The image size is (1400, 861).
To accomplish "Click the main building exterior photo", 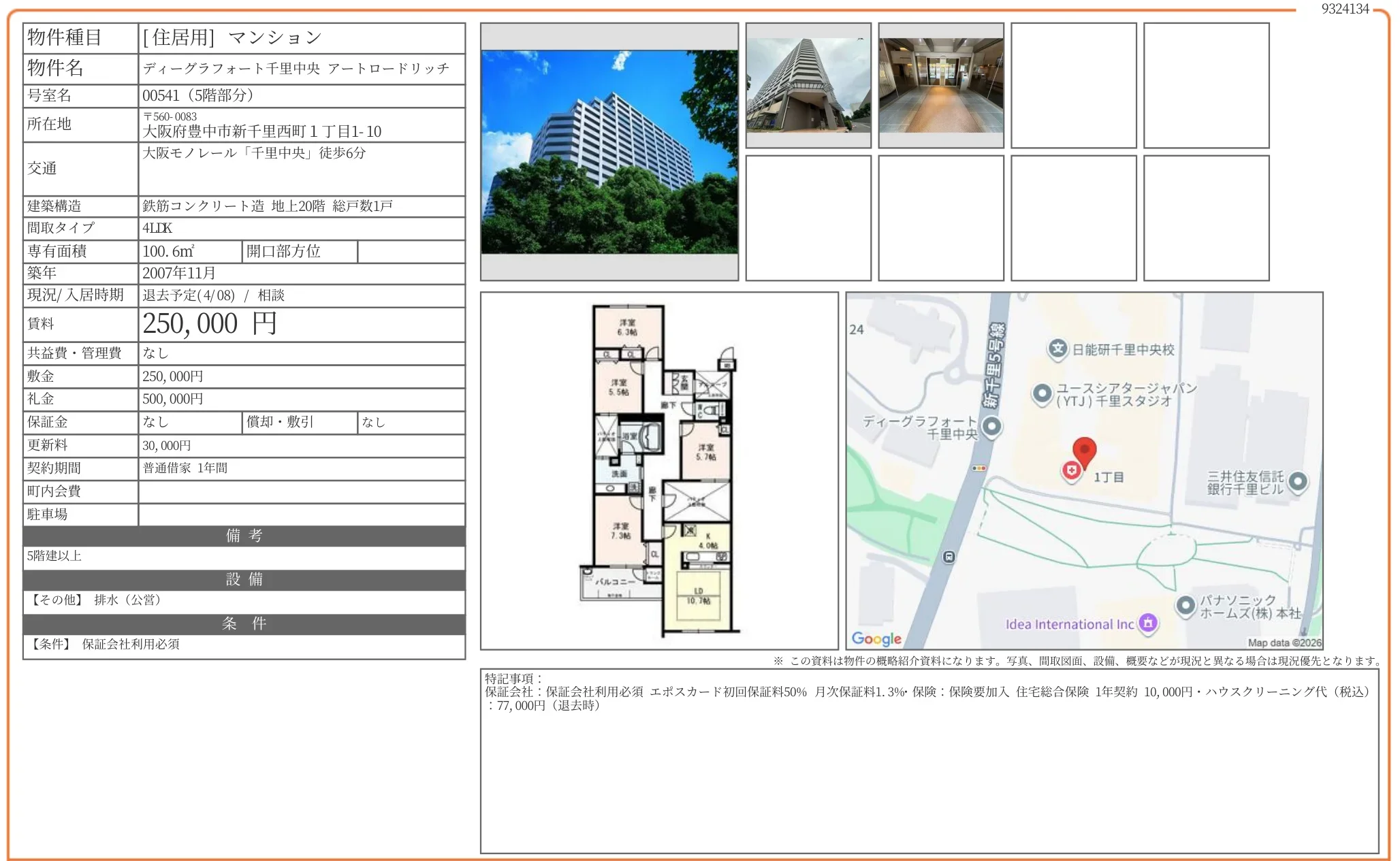I will click(609, 152).
